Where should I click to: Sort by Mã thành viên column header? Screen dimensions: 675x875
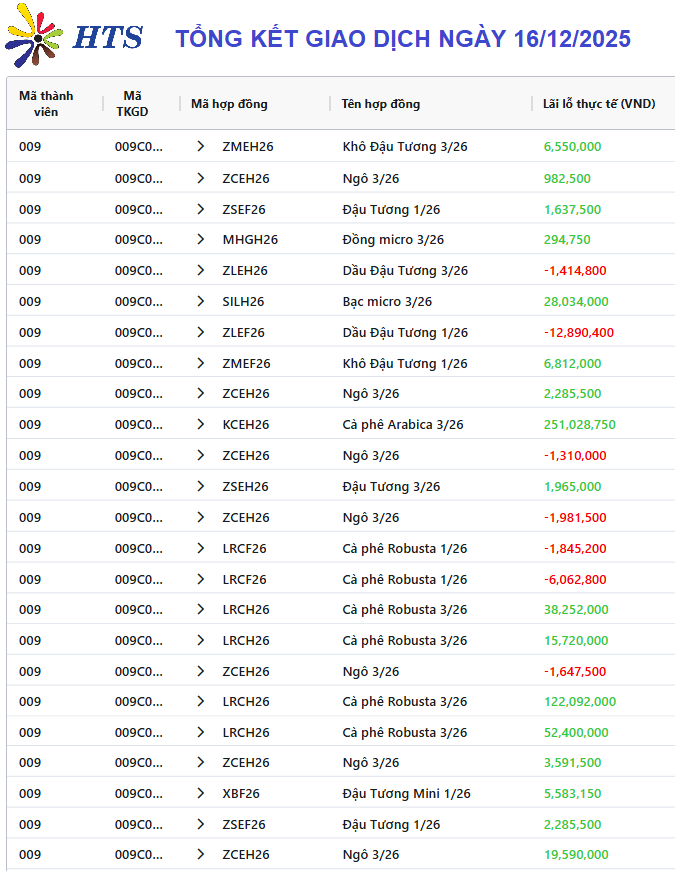[x=46, y=104]
